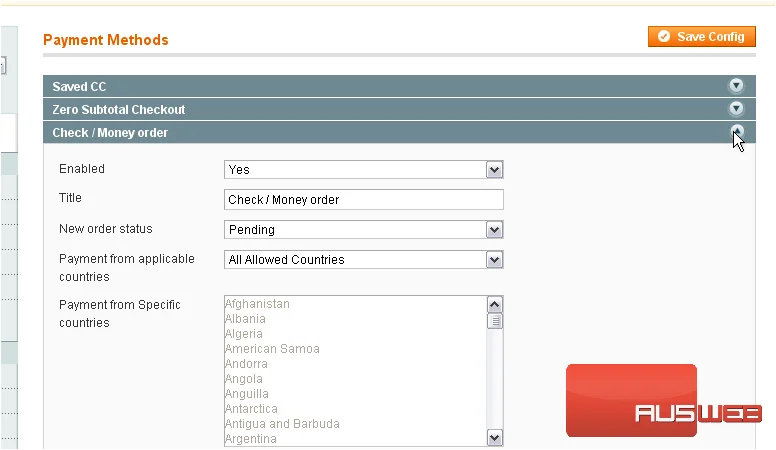
Task: Select Afghanistan in the countries list
Action: click(x=257, y=303)
